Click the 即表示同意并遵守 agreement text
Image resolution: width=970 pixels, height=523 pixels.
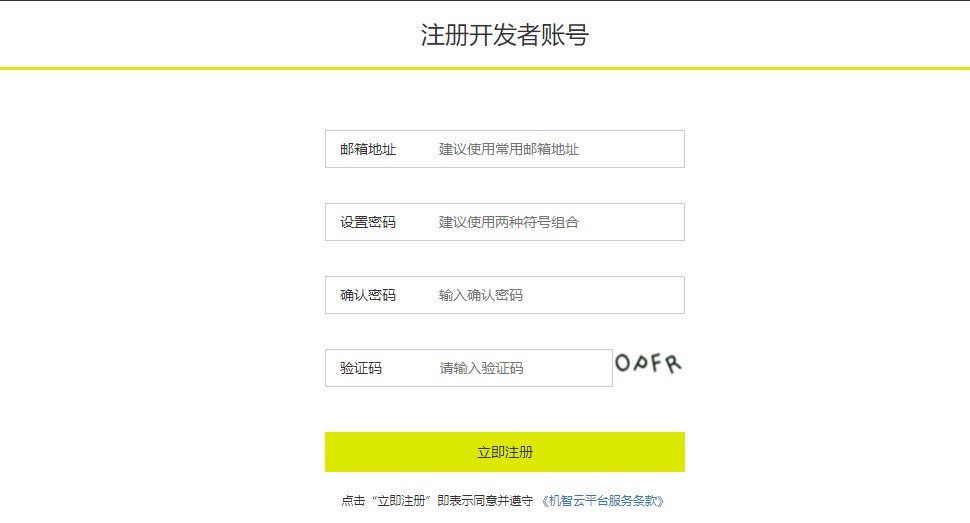click(485, 501)
